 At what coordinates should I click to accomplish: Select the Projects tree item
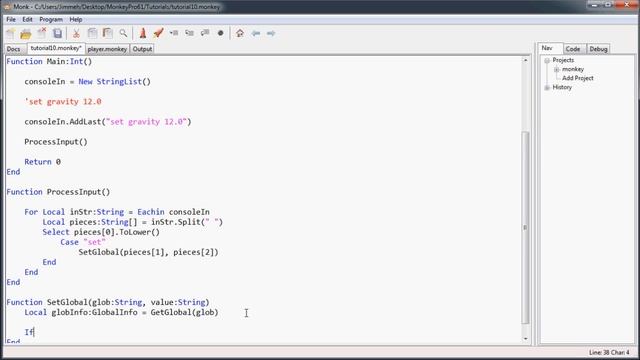point(563,60)
